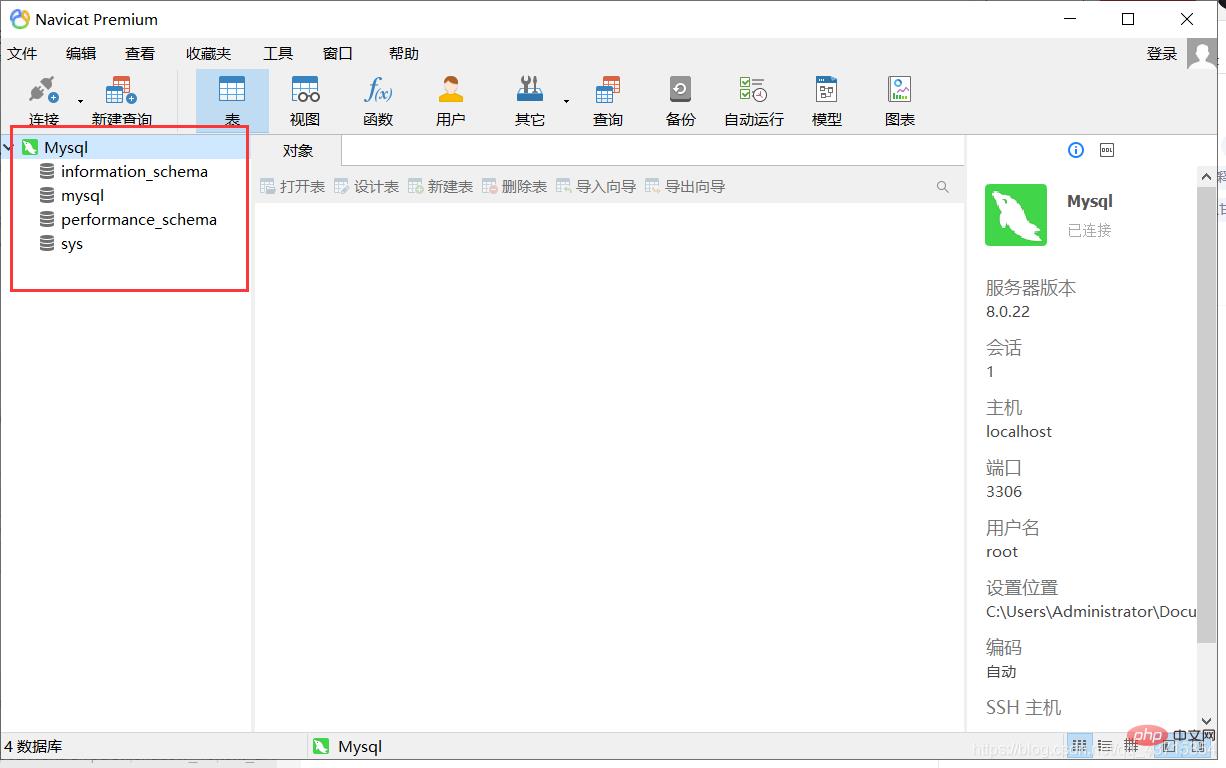Screen dimensions: 1226x768
Task: Collapse the Mysql connection tree node
Action: (8, 148)
